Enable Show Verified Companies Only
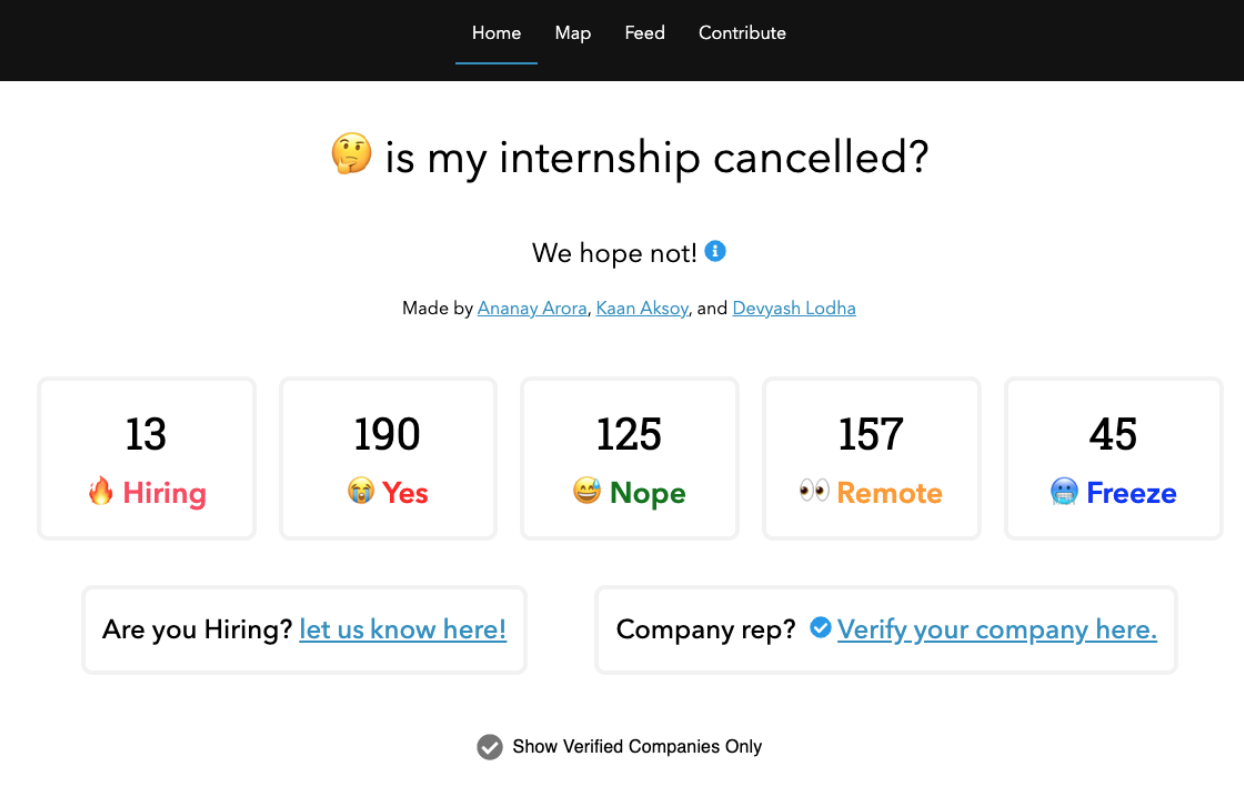 (489, 747)
